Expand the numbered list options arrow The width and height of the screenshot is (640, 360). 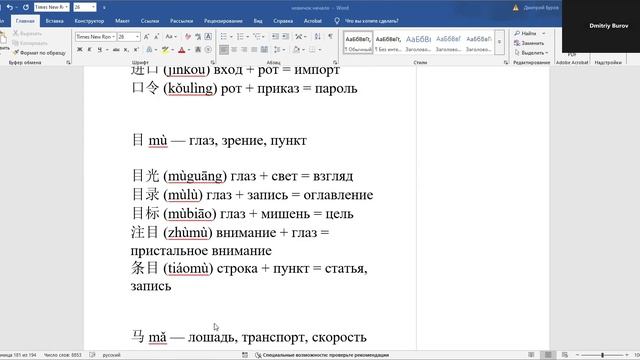(x=247, y=37)
